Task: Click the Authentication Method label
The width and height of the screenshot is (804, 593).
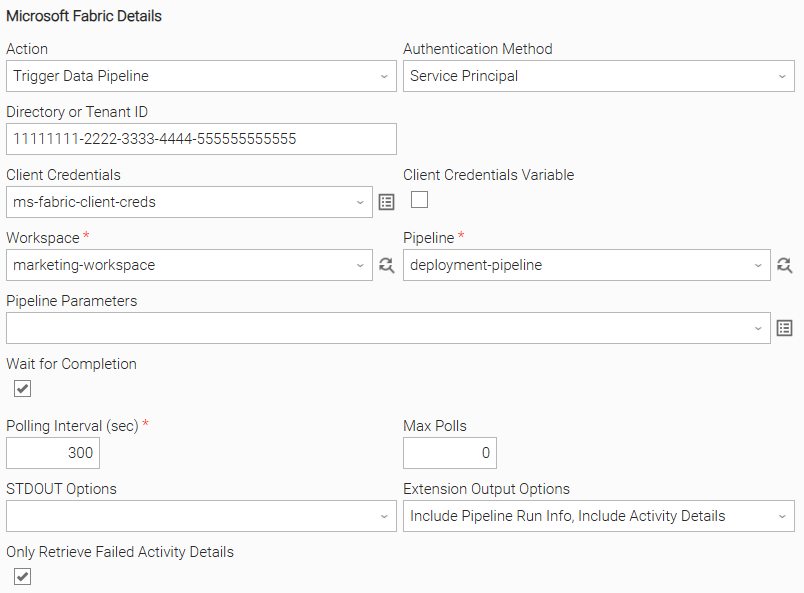Action: pos(478,49)
